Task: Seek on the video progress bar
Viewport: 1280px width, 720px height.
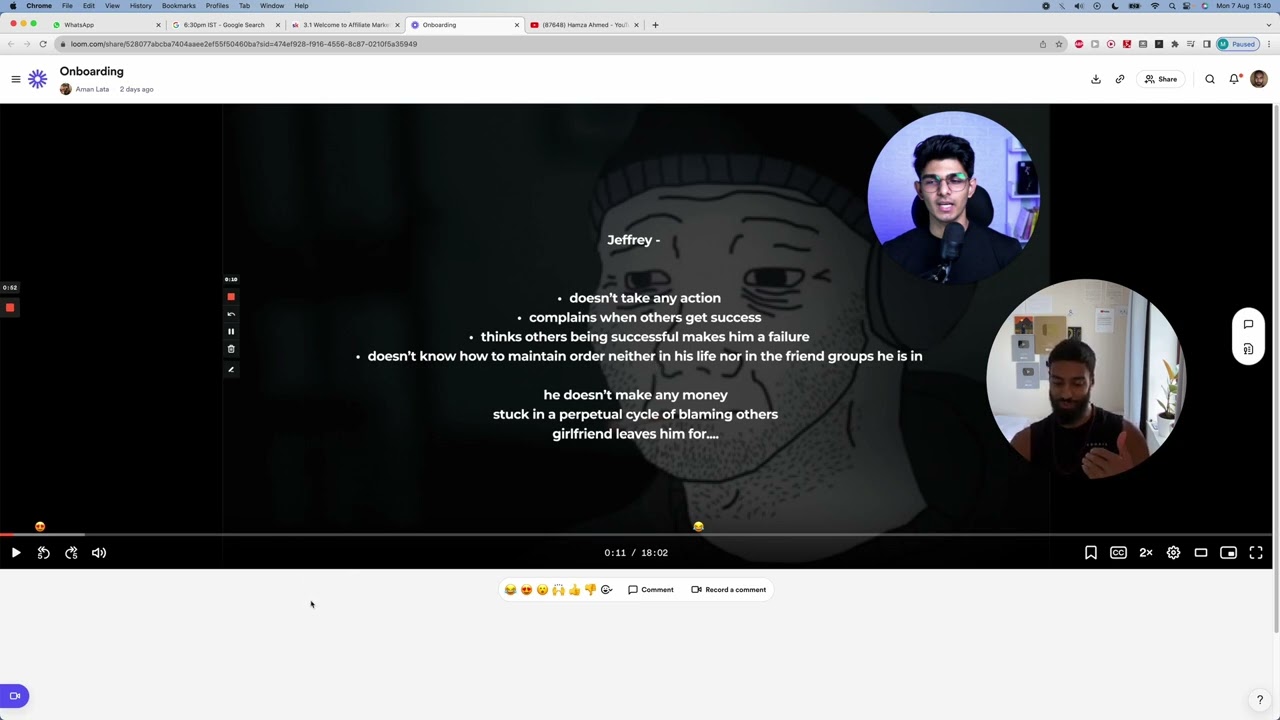Action: (636, 535)
